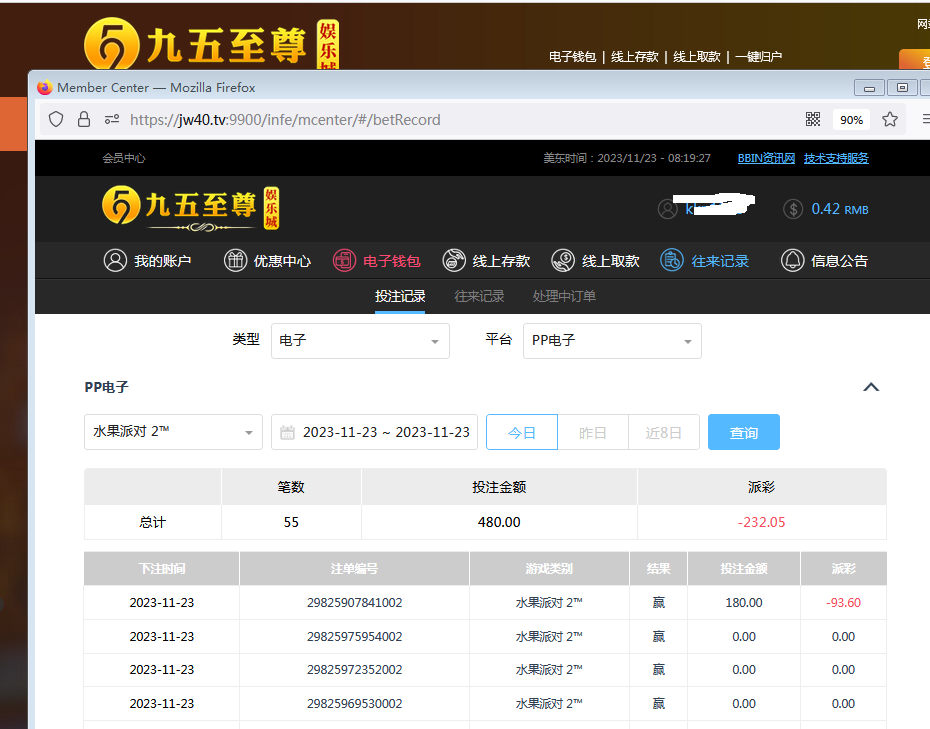Select the 今日 date range toggle
The width and height of the screenshot is (930, 729).
(x=522, y=433)
